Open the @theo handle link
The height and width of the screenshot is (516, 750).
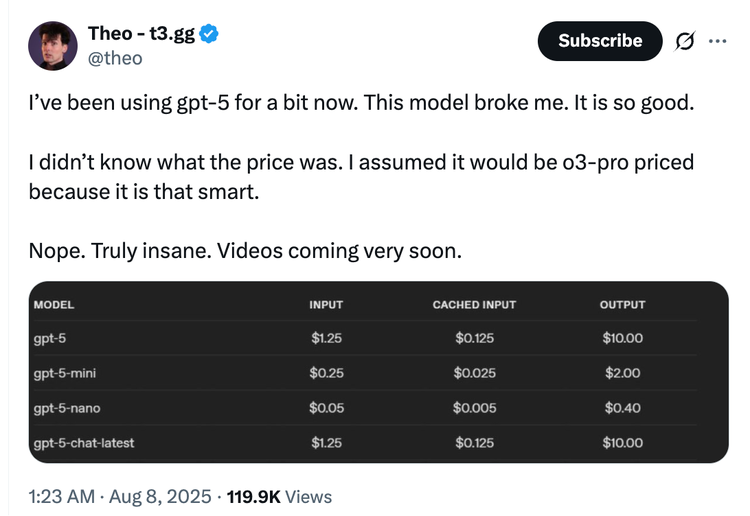[x=115, y=58]
